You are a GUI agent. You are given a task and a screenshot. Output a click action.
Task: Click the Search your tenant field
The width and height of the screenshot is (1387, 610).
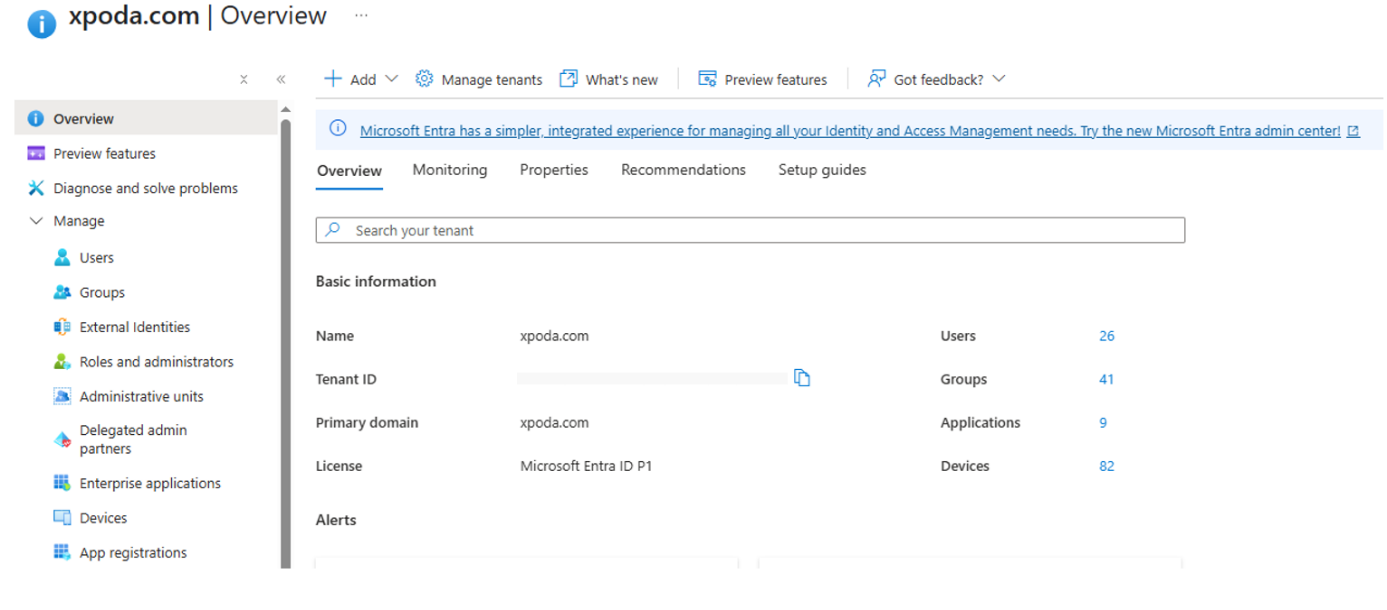750,230
